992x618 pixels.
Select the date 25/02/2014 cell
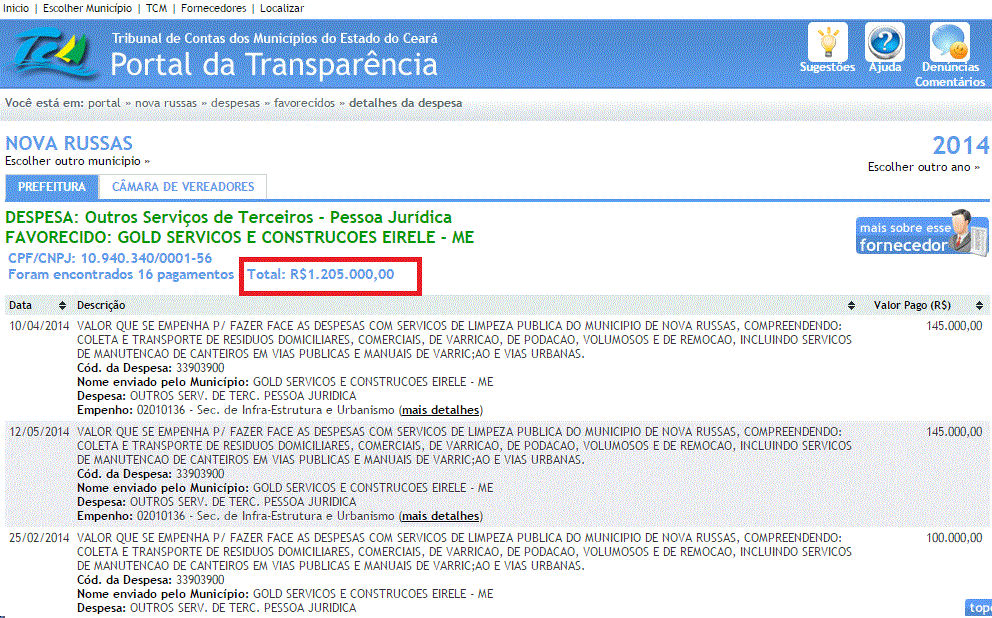pos(39,538)
